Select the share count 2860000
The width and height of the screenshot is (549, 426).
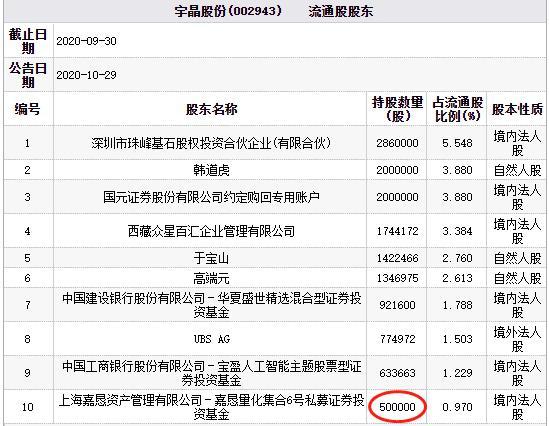(x=397, y=143)
